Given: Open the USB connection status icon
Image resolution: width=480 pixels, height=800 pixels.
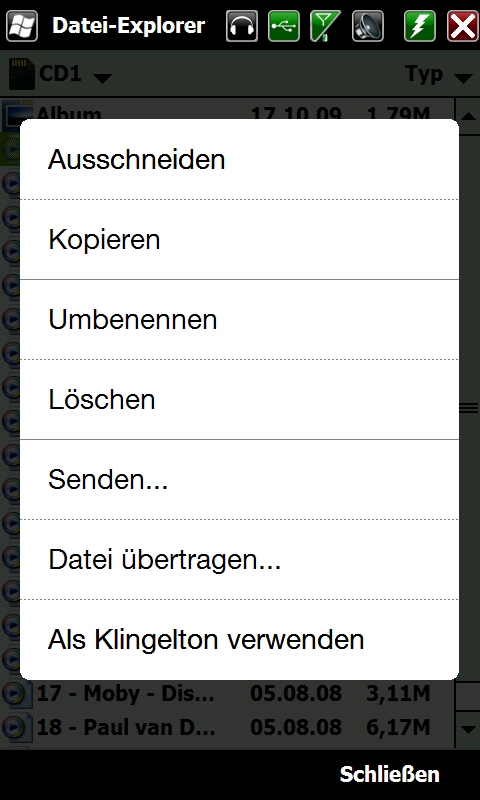Looking at the screenshot, I should tap(284, 26).
